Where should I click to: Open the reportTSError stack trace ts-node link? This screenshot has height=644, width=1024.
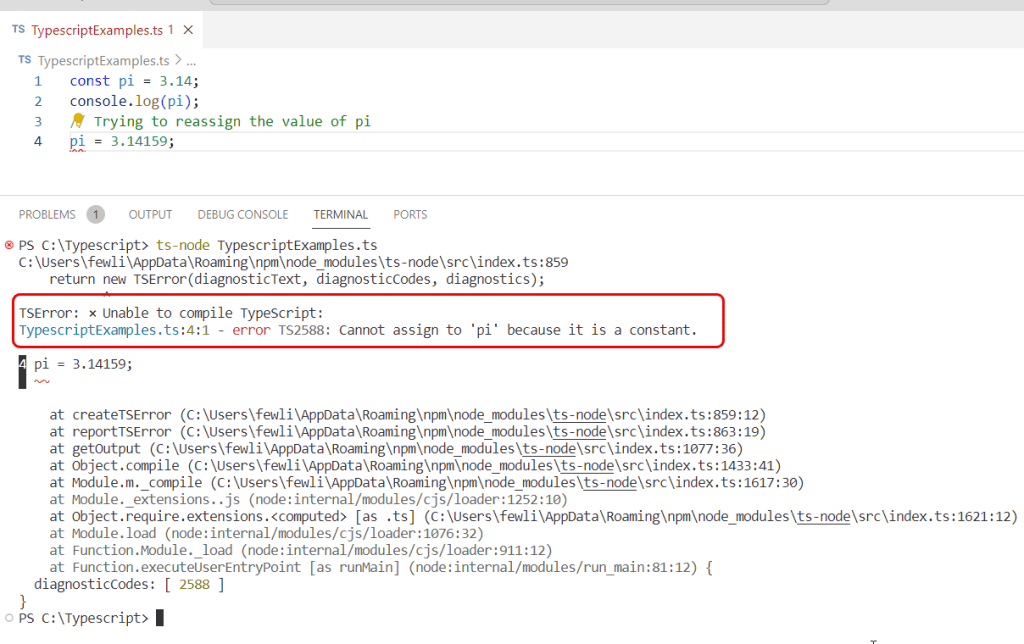point(579,432)
